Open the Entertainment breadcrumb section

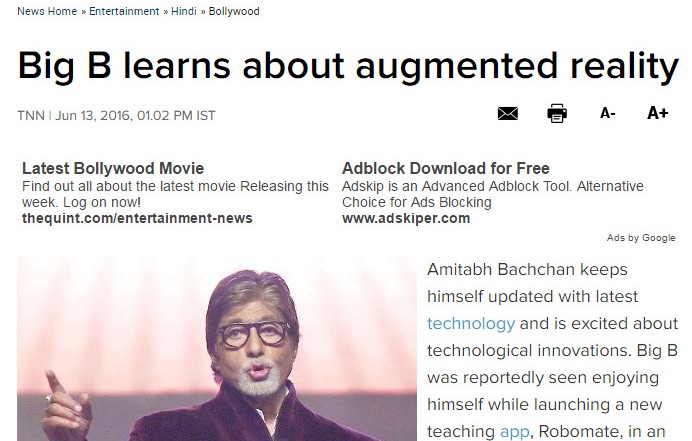click(x=124, y=11)
